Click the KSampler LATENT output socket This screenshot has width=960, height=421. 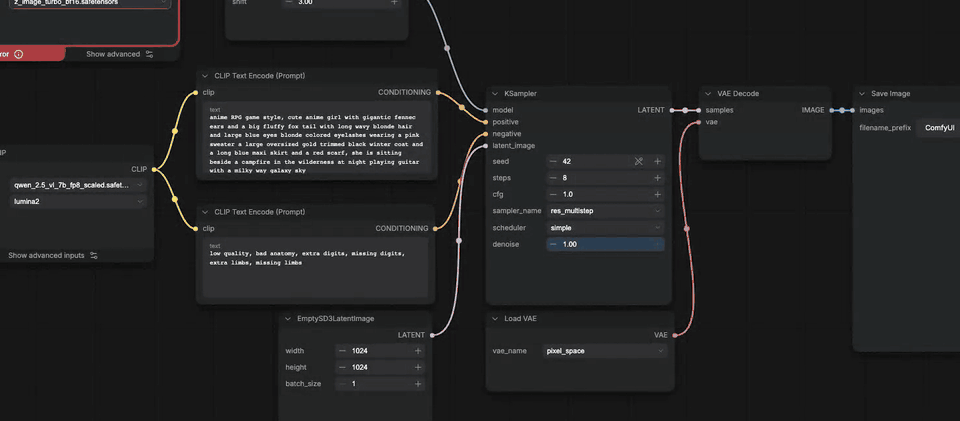[x=672, y=110]
